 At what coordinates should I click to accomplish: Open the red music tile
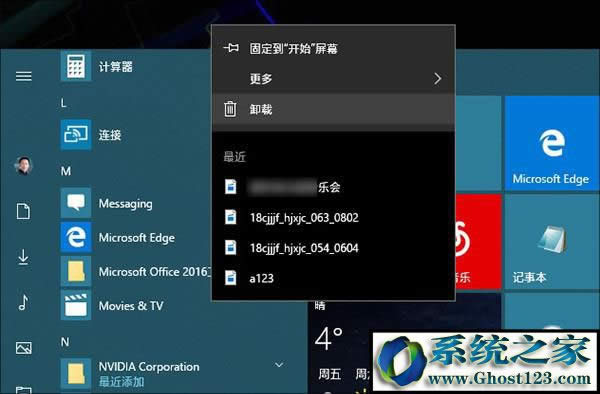[478, 242]
